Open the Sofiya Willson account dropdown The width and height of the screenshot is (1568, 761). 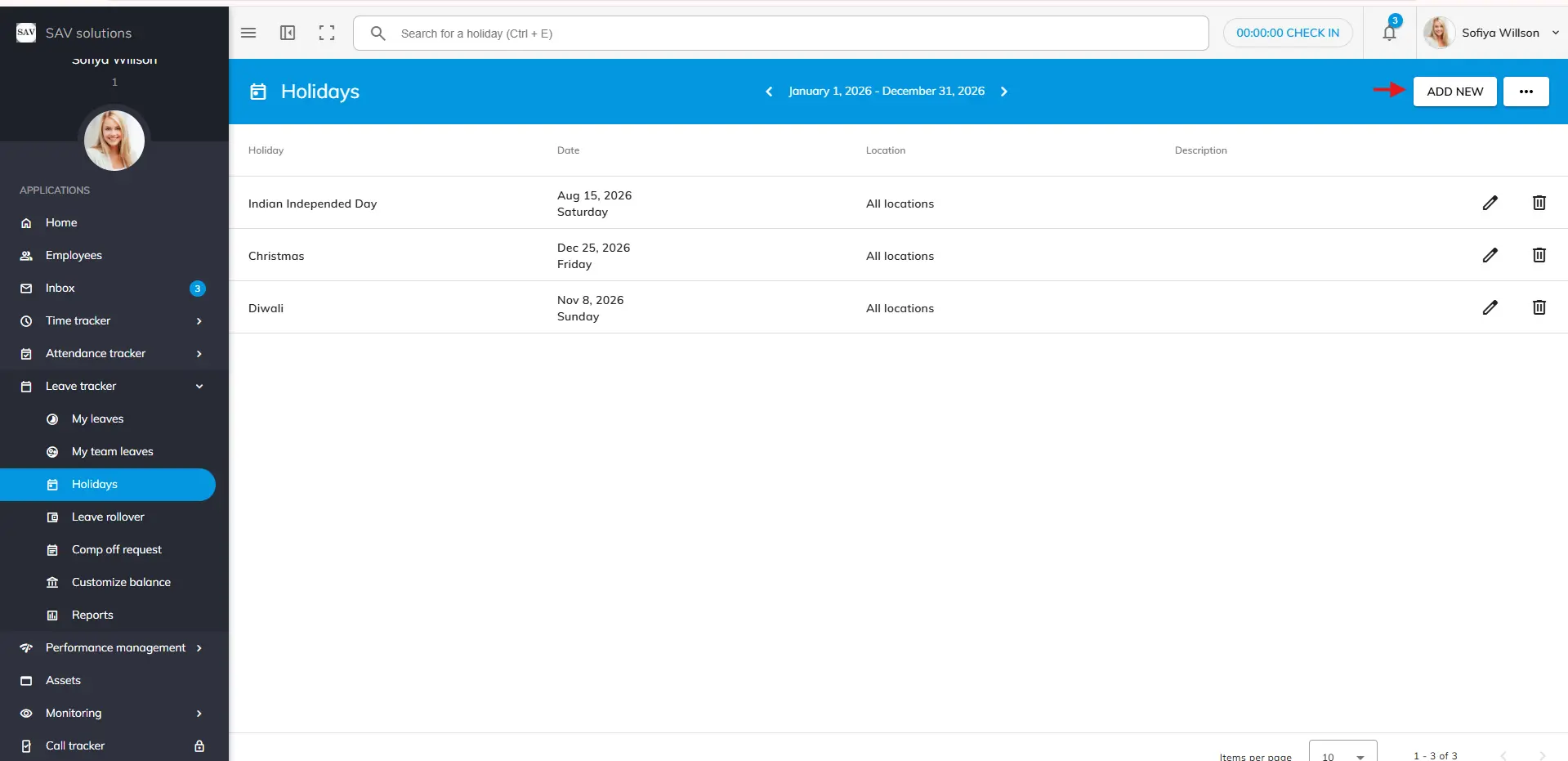[x=1492, y=33]
